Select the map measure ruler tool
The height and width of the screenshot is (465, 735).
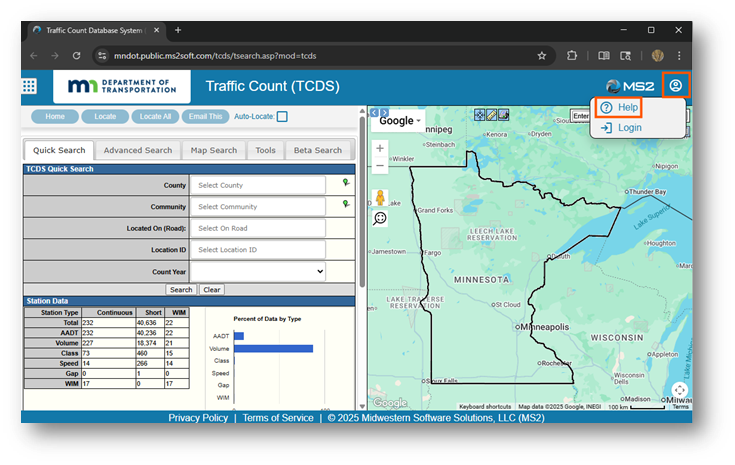[491, 115]
